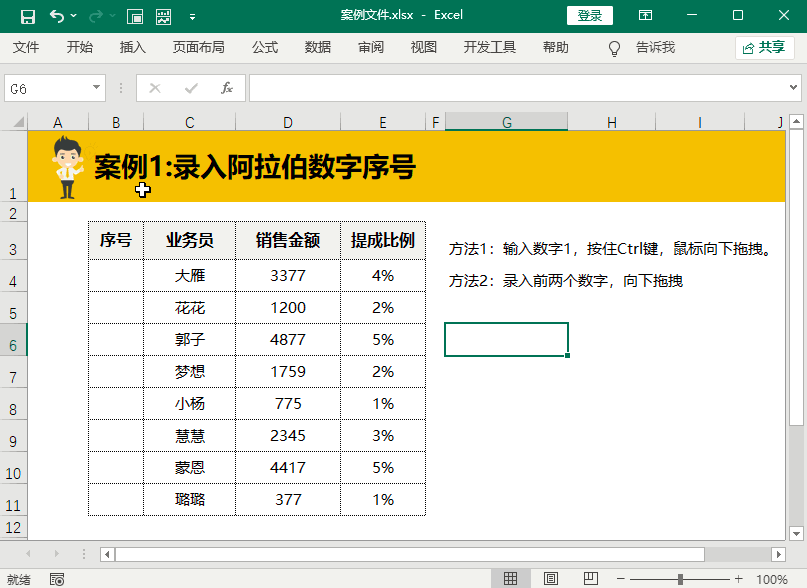Screen dimensions: 807x588
Task: Click the Insert Function fx icon
Action: click(x=227, y=88)
